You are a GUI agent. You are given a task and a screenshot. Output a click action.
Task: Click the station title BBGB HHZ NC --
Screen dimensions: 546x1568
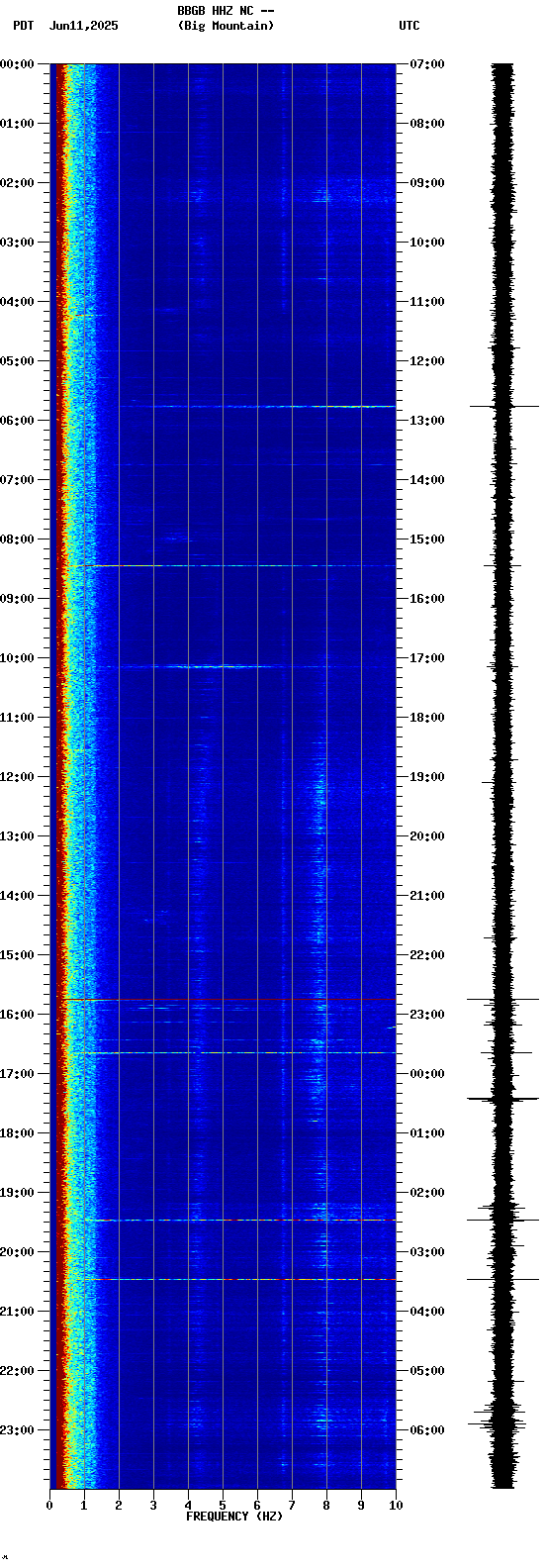point(226,11)
